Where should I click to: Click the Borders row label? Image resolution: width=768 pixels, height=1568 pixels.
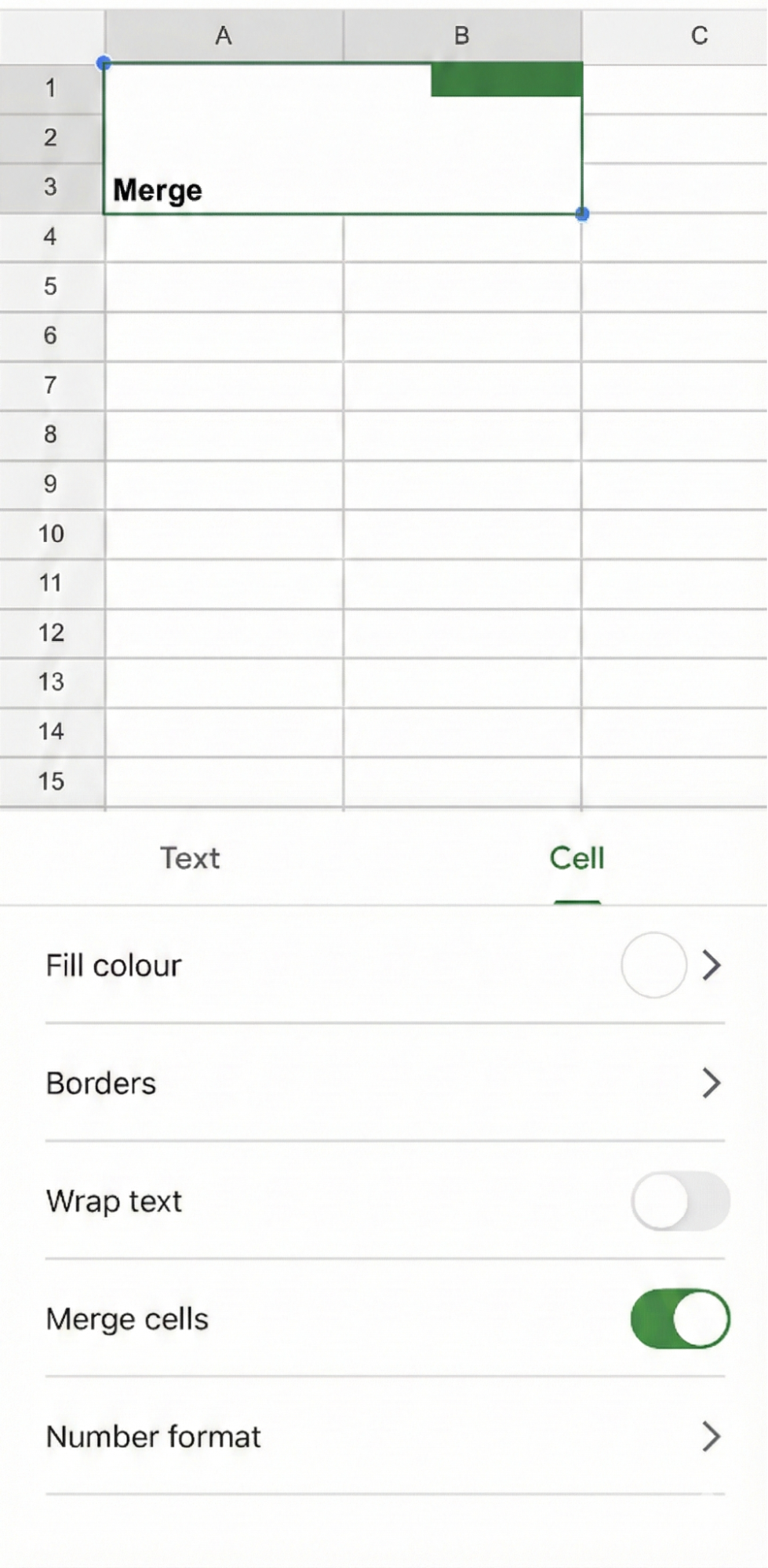[x=100, y=1083]
